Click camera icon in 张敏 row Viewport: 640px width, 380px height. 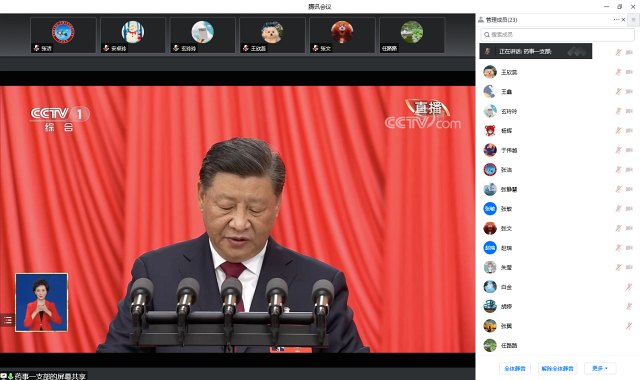[x=629, y=209]
